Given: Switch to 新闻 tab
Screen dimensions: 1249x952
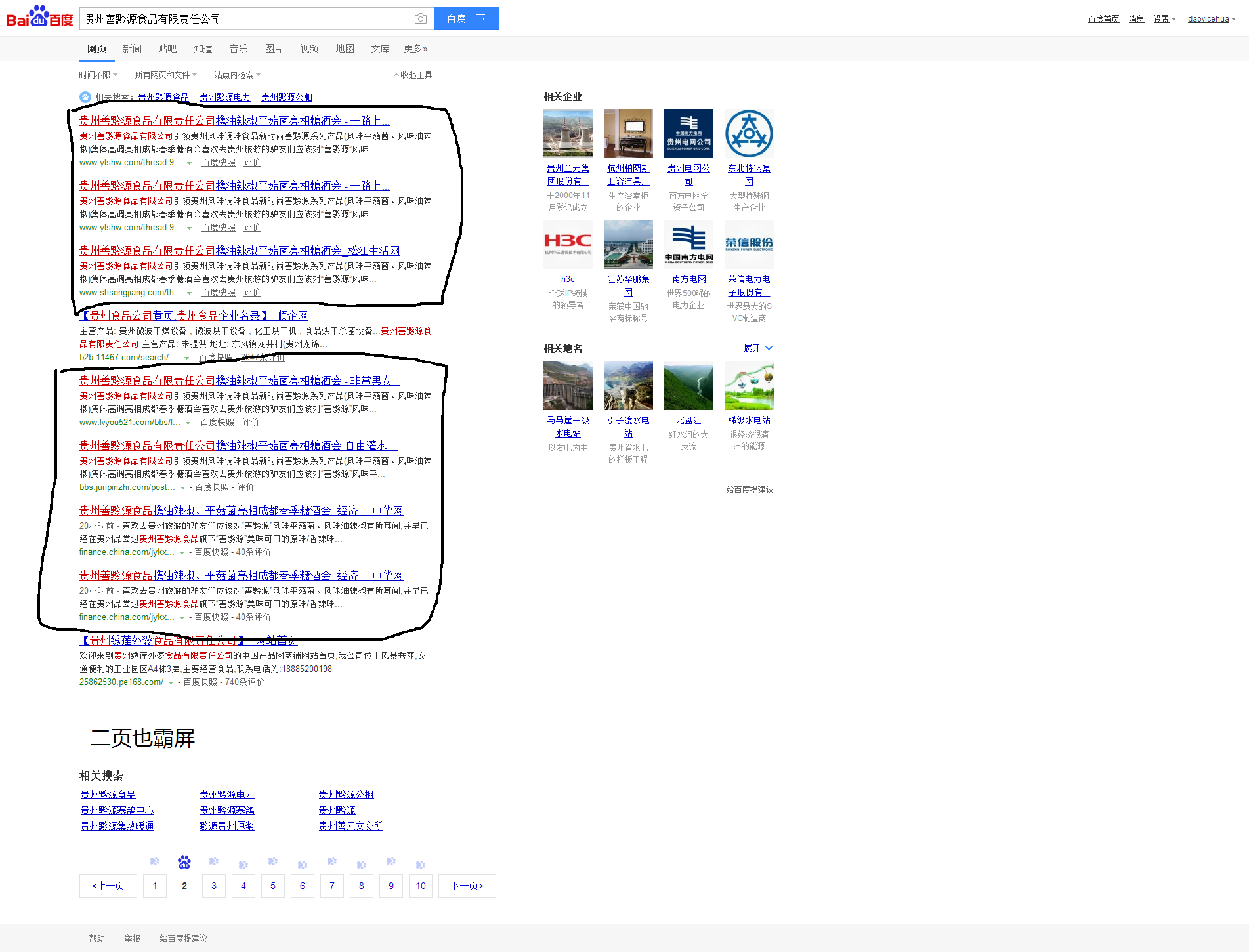Looking at the screenshot, I should point(132,49).
